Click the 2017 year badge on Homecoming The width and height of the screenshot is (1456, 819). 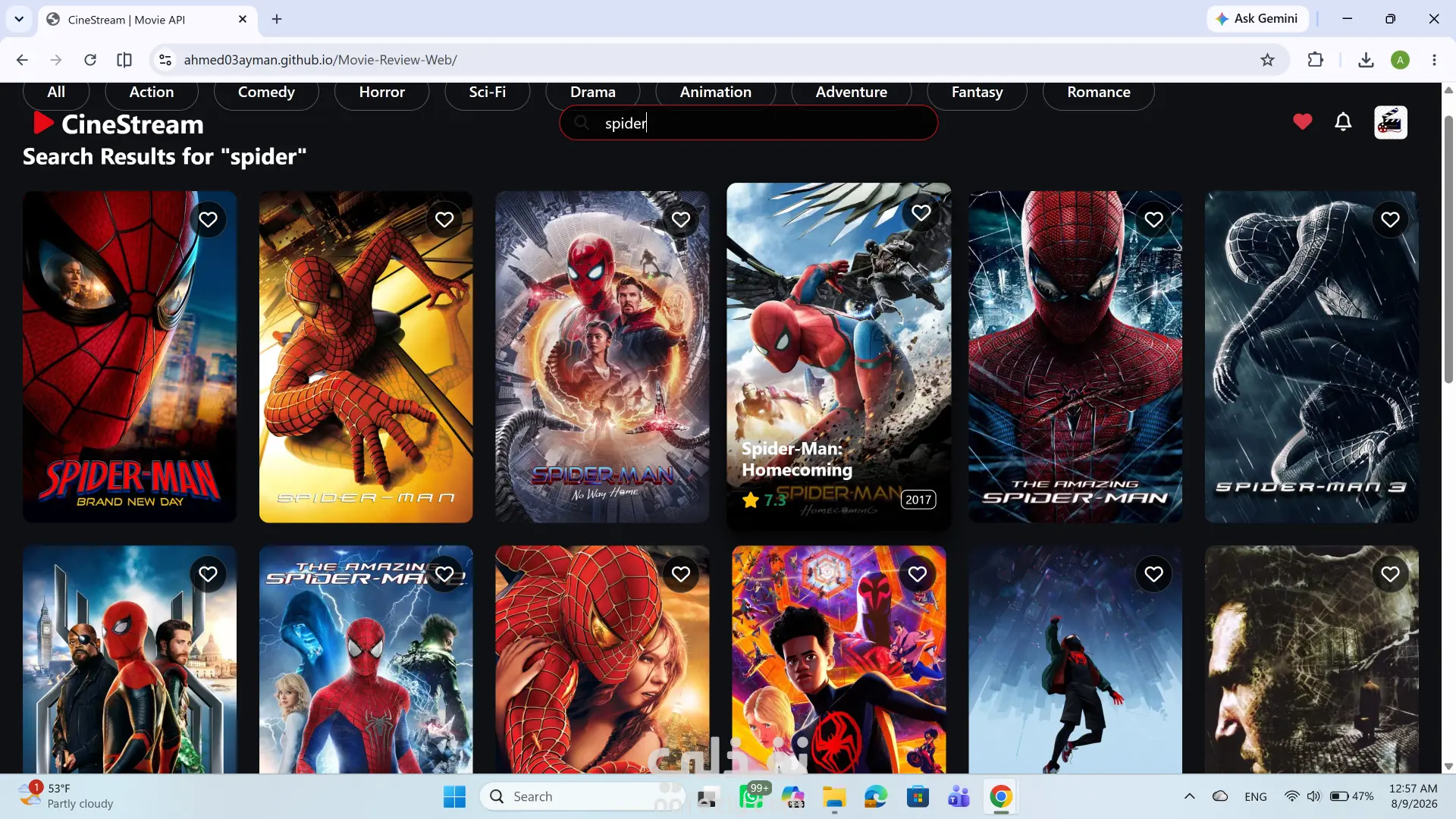(918, 500)
